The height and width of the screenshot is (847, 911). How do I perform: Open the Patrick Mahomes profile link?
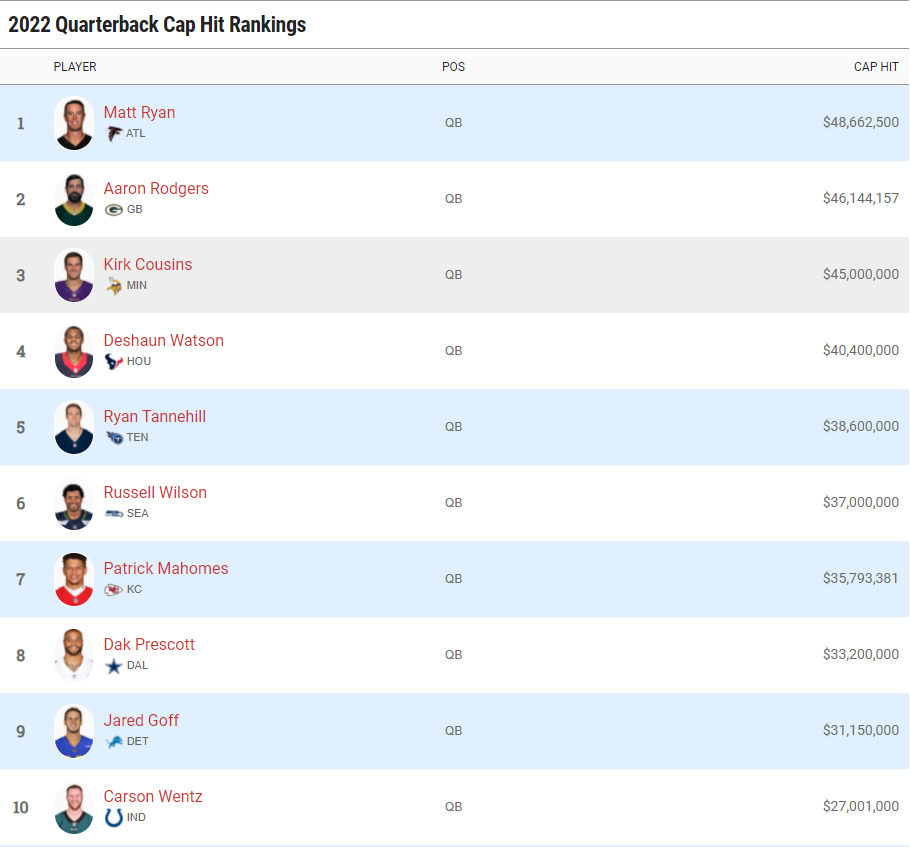(x=166, y=569)
